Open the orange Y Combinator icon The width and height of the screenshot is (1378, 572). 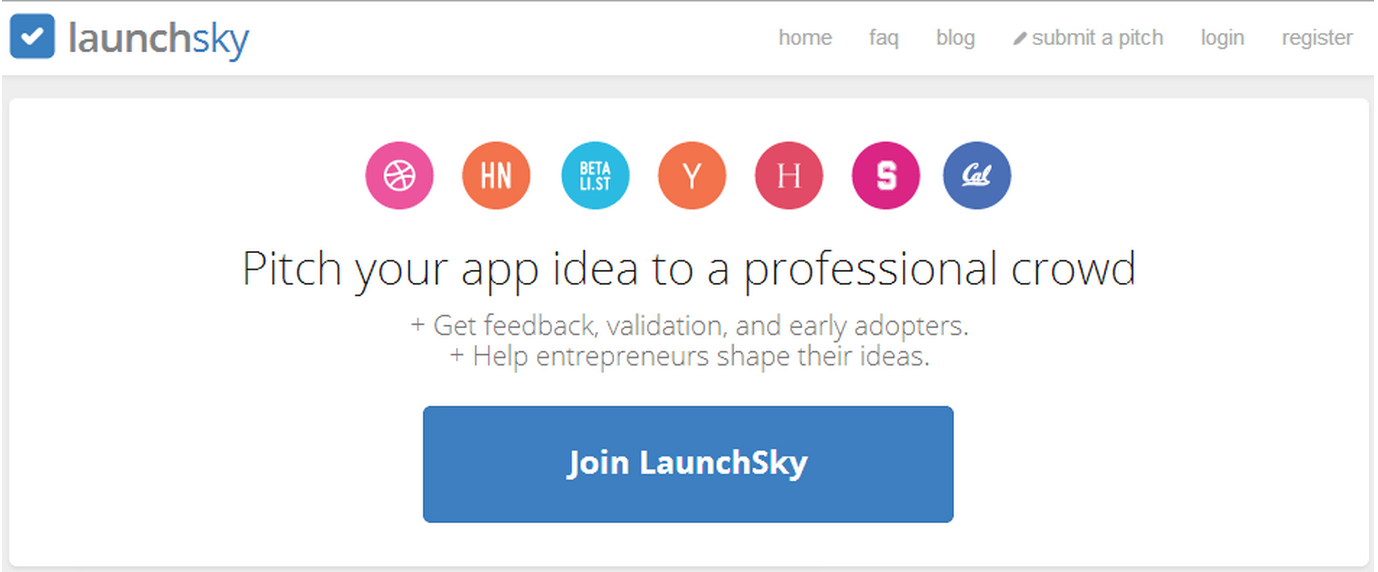(692, 176)
